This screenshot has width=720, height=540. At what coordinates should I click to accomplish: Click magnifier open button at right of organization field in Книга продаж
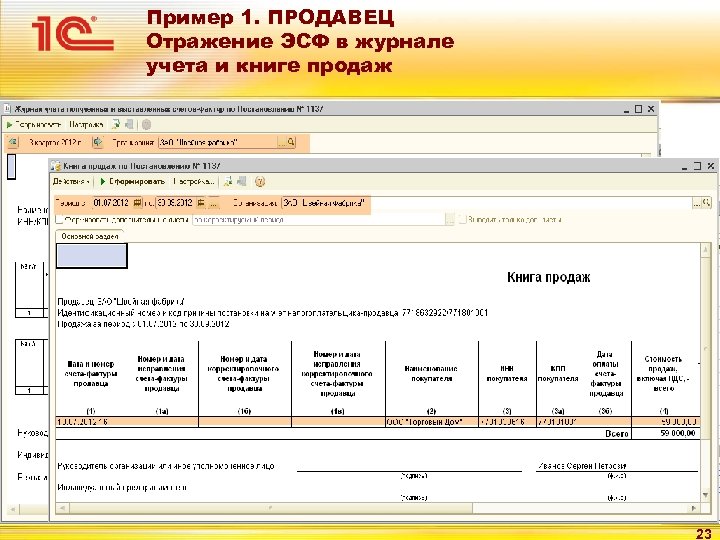point(707,202)
